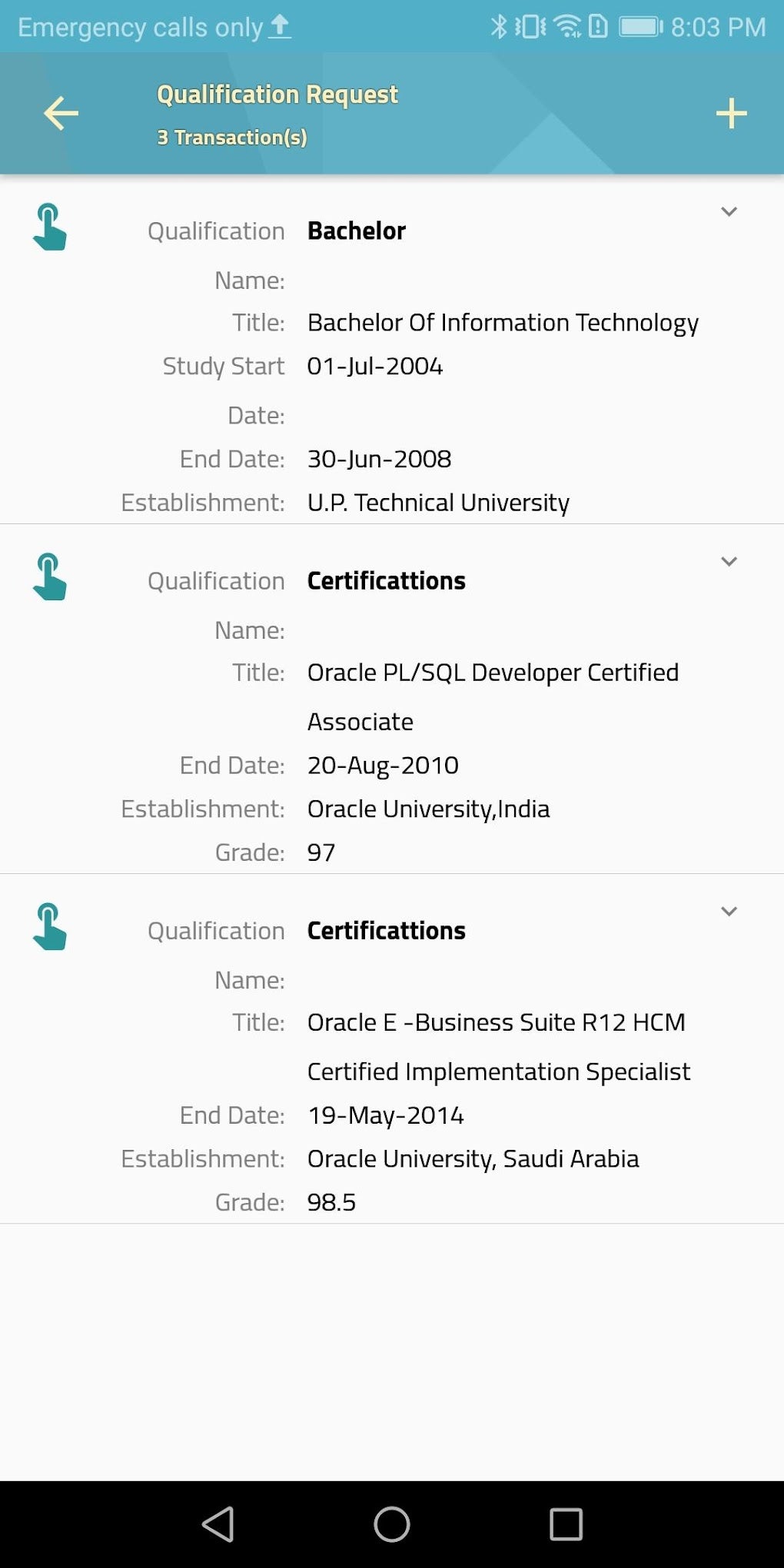
Task: Tap the 3 Transaction(s) subtitle
Action: tap(232, 138)
